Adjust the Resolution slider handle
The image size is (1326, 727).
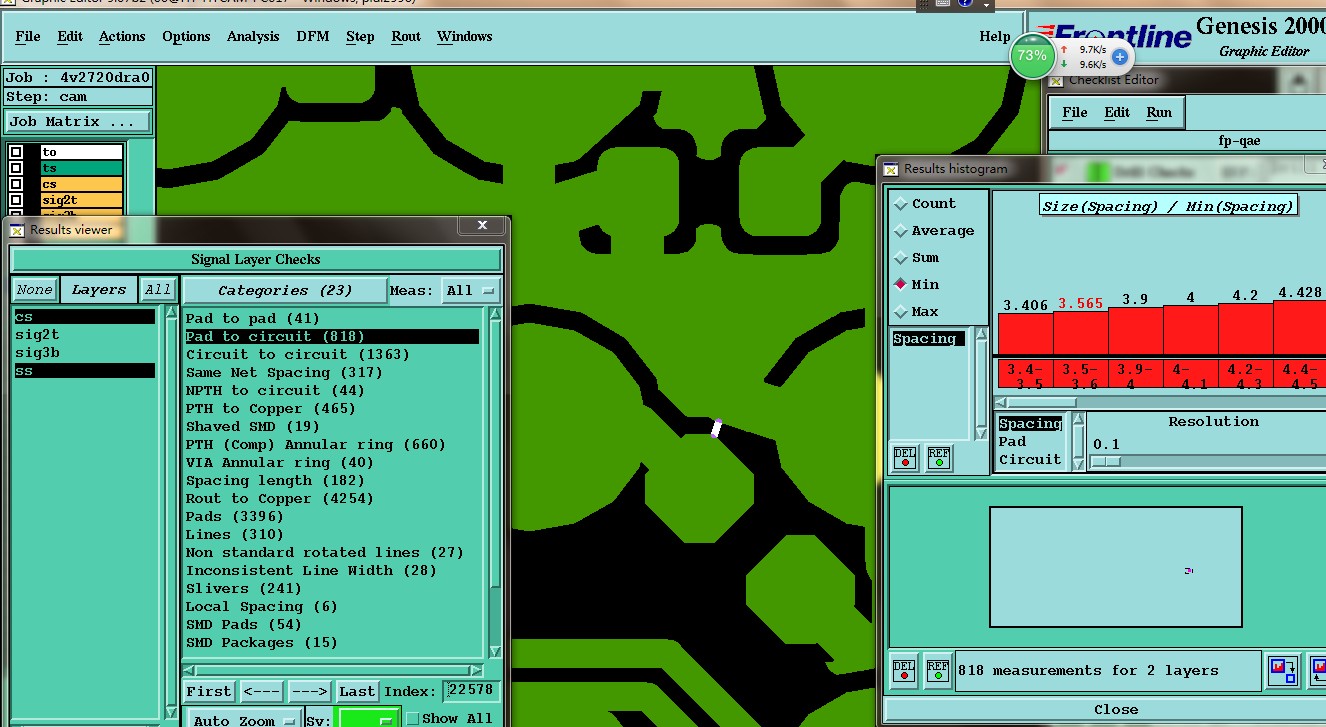[1106, 462]
